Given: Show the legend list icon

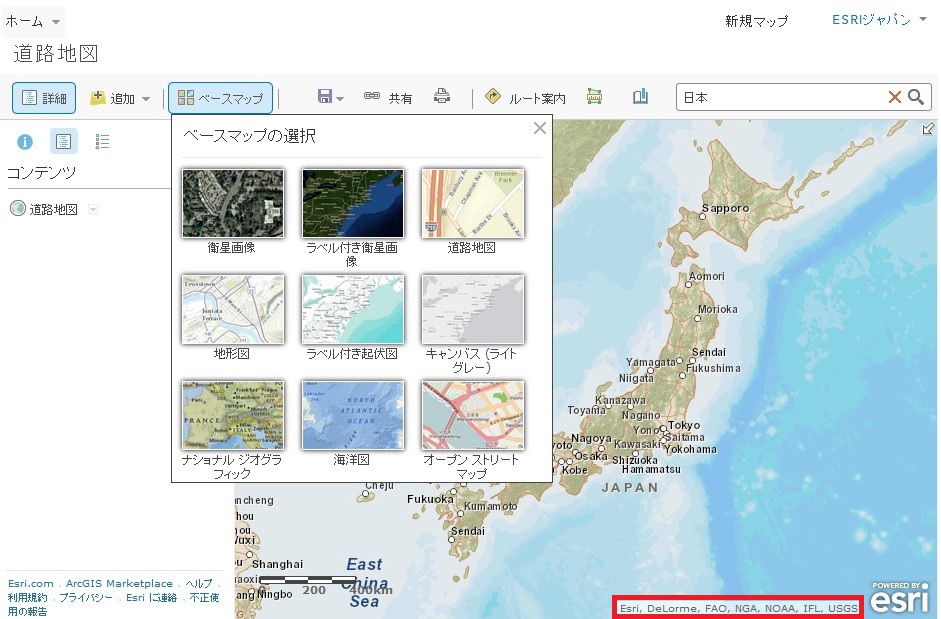Looking at the screenshot, I should 102,142.
